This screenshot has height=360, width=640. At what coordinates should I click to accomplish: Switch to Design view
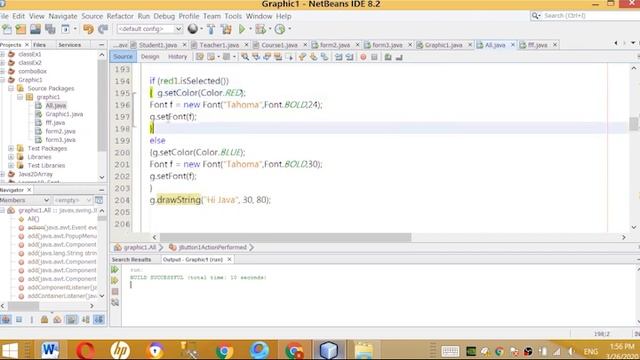[150, 57]
